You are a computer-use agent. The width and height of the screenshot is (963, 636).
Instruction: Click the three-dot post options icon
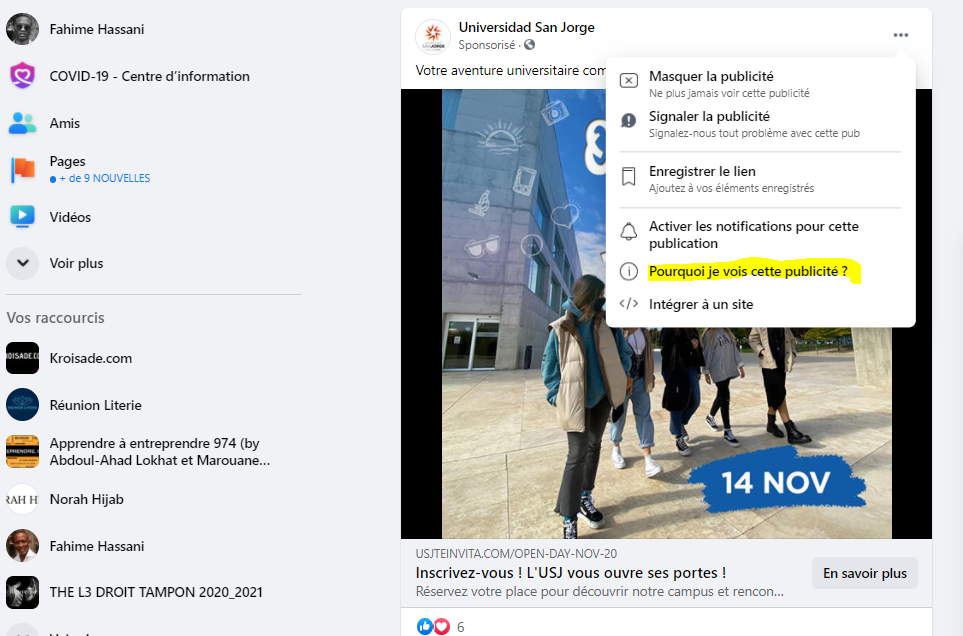901,35
